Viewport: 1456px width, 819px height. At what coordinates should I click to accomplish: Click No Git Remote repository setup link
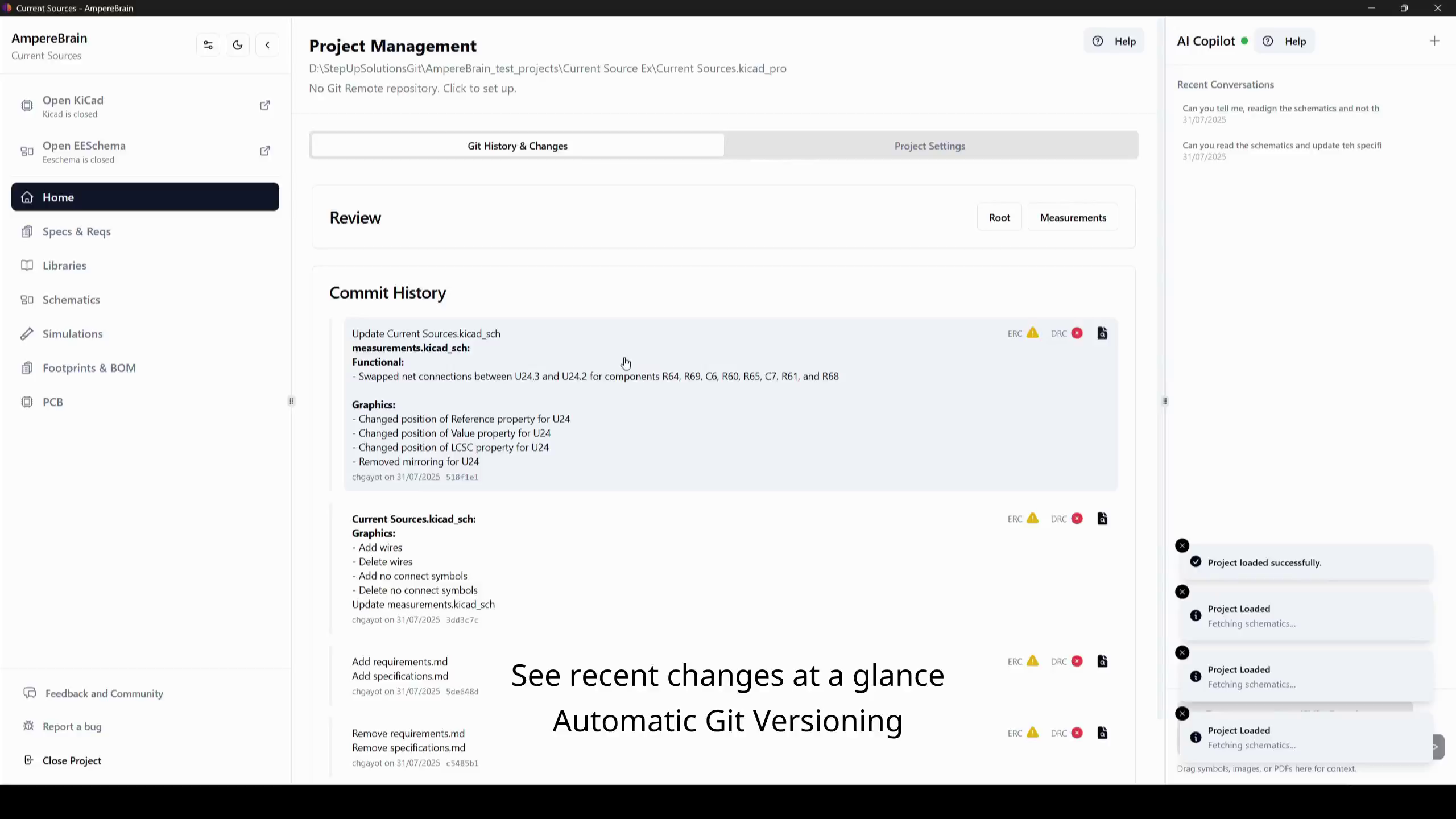point(412,88)
